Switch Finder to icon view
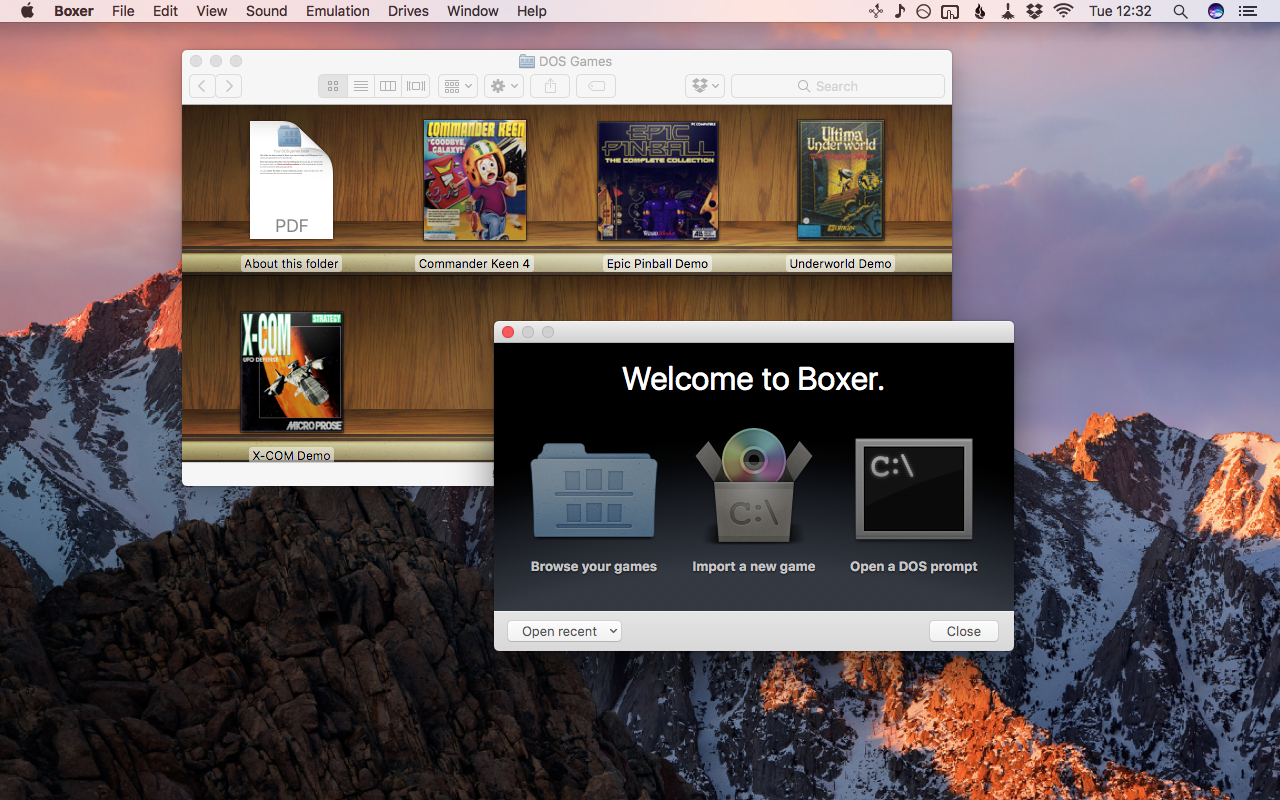This screenshot has height=800, width=1280. (333, 86)
